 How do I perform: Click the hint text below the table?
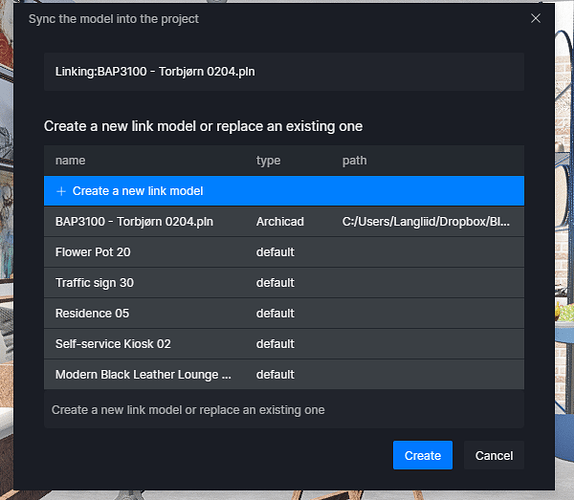[x=188, y=410]
